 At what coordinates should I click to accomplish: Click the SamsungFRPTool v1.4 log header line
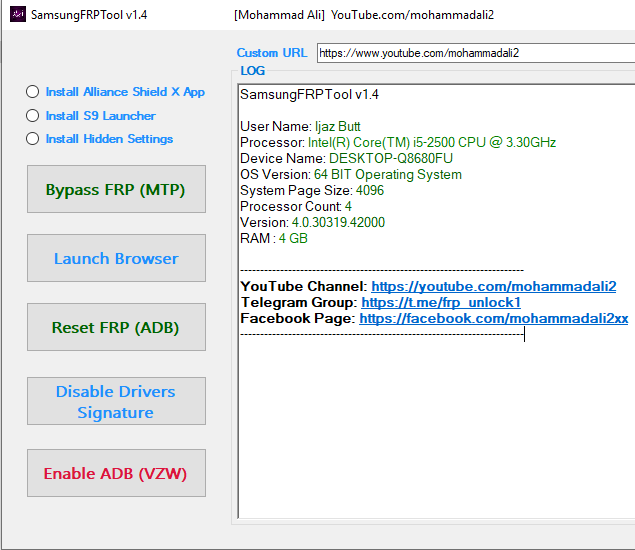309,94
